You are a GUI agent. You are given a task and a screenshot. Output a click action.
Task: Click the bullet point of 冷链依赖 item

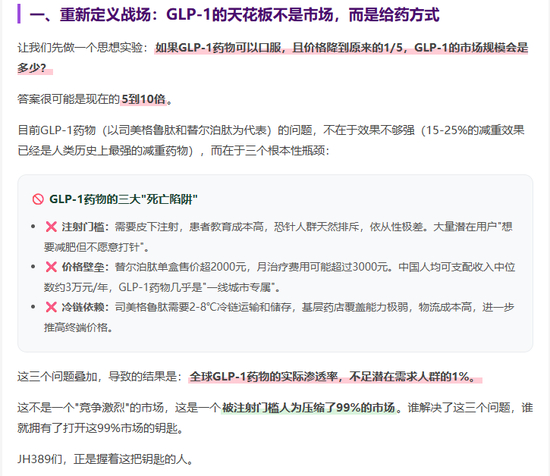[33, 307]
